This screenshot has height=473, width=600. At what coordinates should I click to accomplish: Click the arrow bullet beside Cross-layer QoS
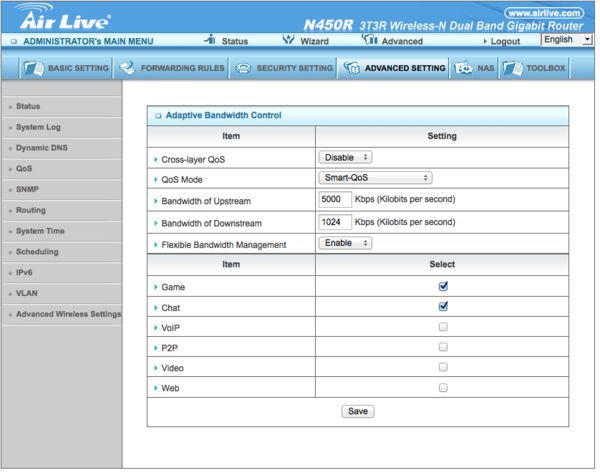pos(156,159)
